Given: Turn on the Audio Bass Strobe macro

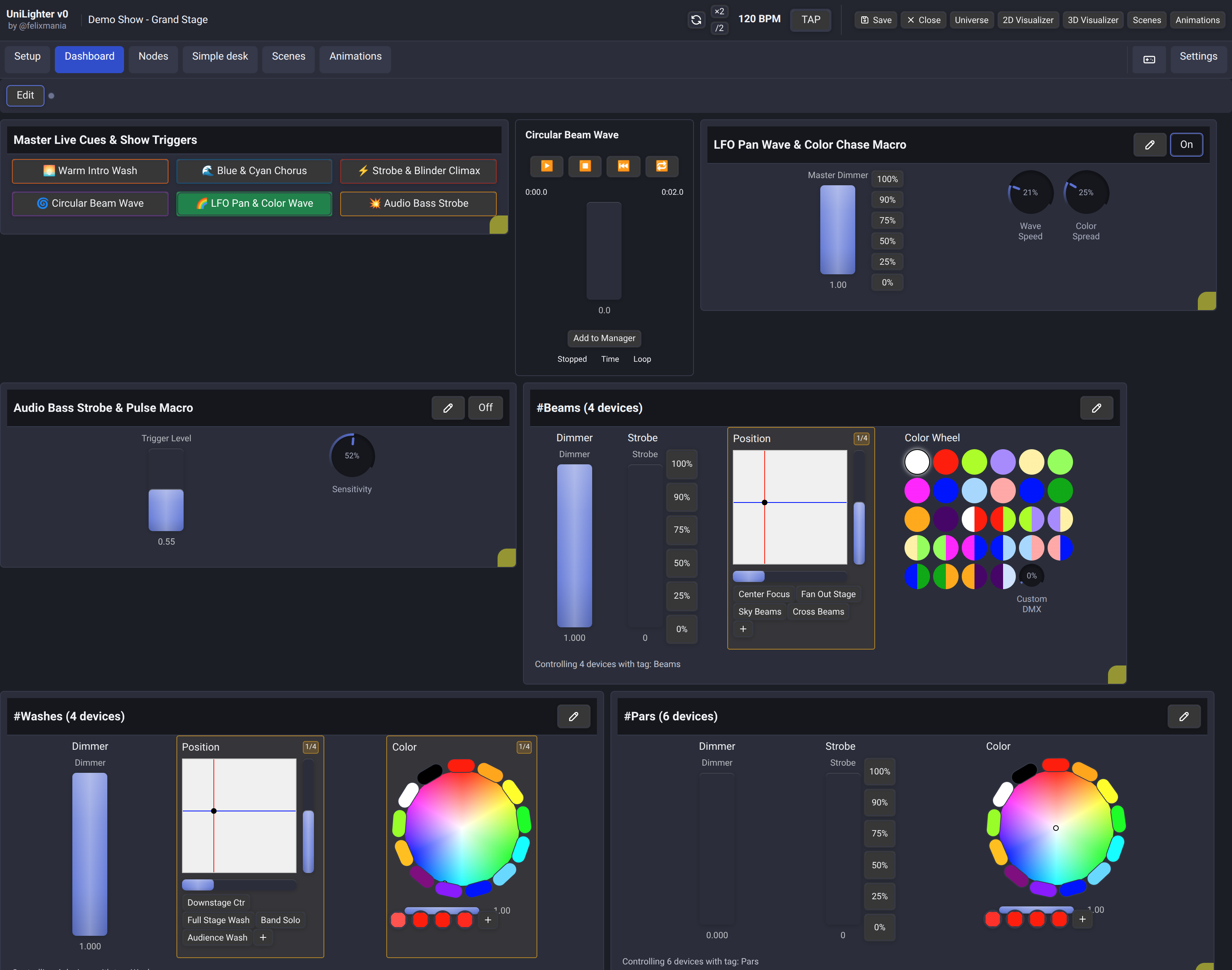Looking at the screenshot, I should (485, 408).
